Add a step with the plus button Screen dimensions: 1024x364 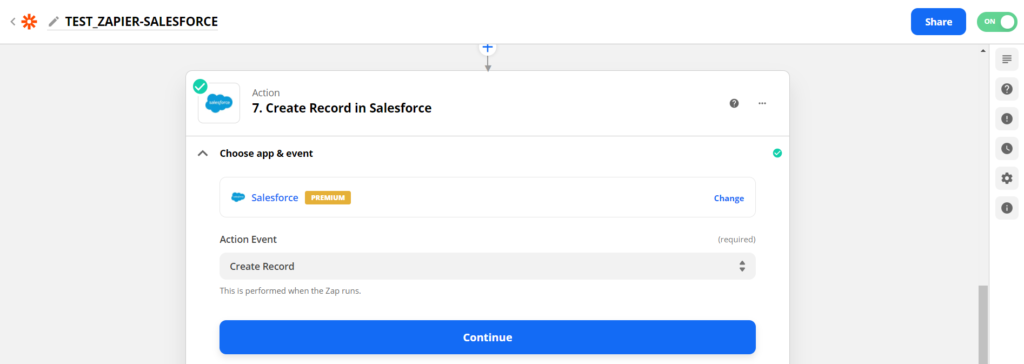click(x=487, y=48)
